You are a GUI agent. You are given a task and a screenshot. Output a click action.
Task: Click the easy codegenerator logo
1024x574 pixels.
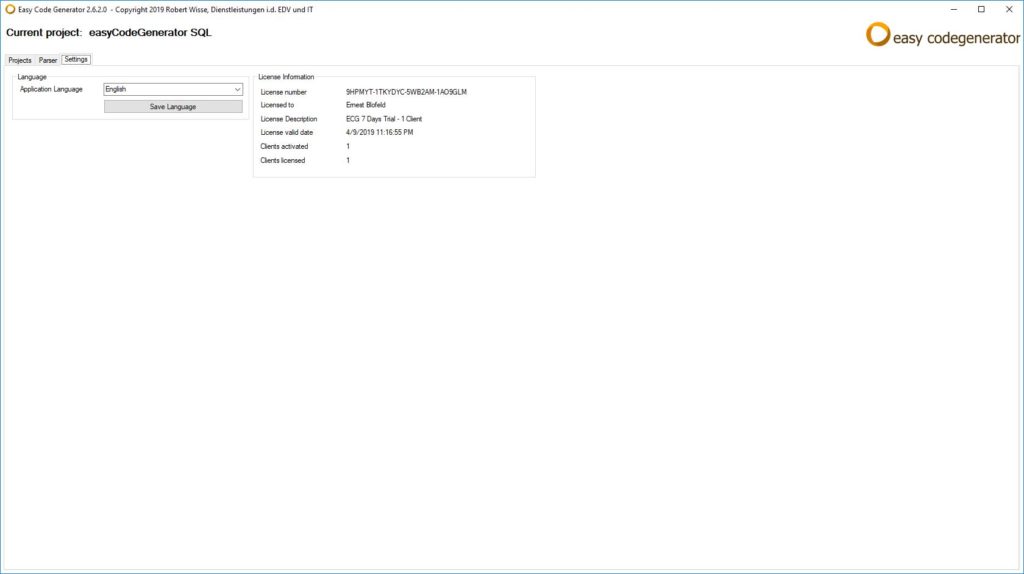coord(942,35)
